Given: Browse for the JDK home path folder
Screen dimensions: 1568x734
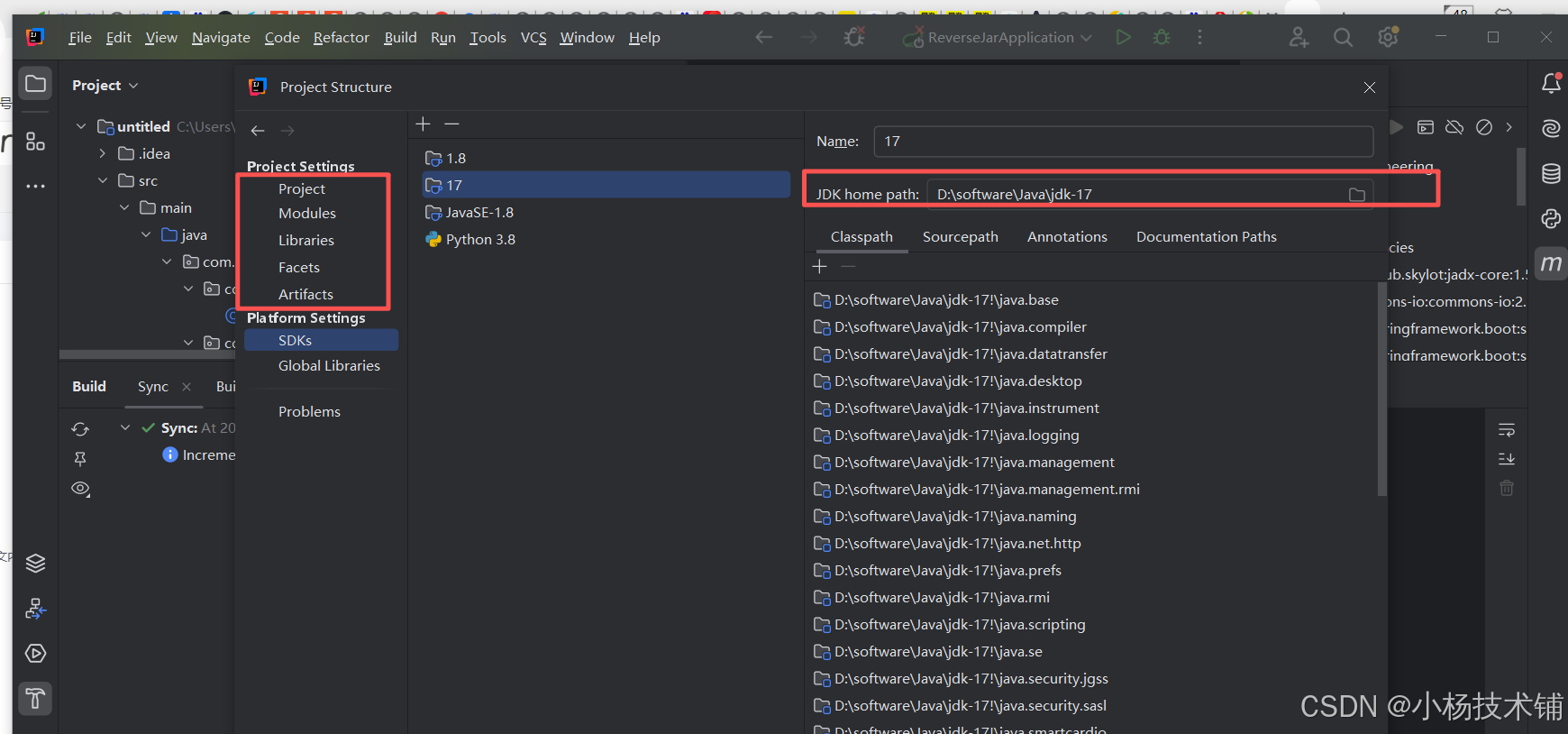Looking at the screenshot, I should (1357, 195).
